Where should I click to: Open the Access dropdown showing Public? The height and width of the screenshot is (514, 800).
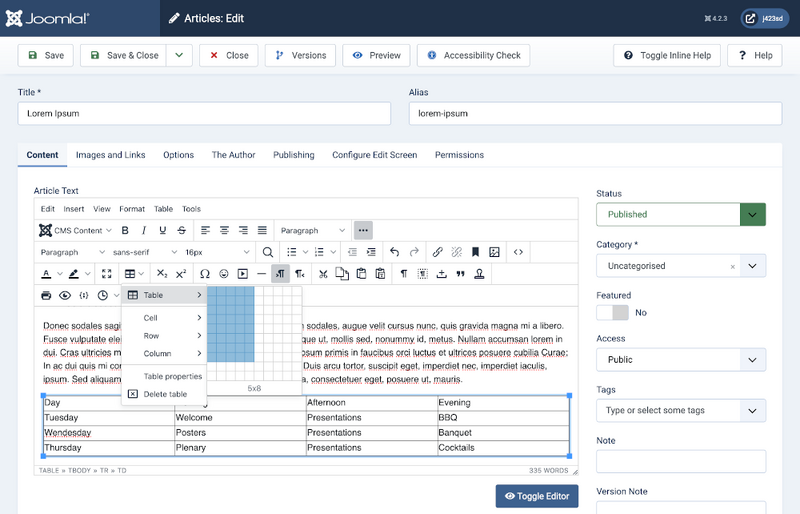[681, 360]
